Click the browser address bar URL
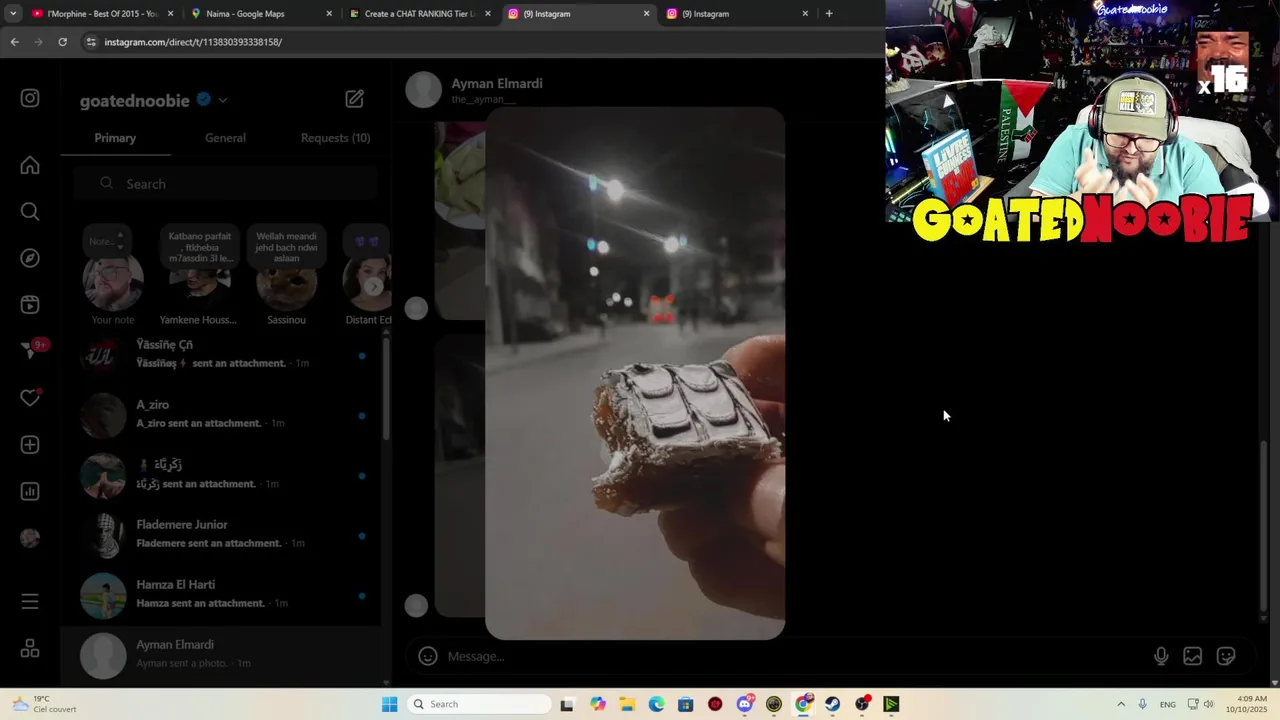The image size is (1280, 720). tap(193, 42)
